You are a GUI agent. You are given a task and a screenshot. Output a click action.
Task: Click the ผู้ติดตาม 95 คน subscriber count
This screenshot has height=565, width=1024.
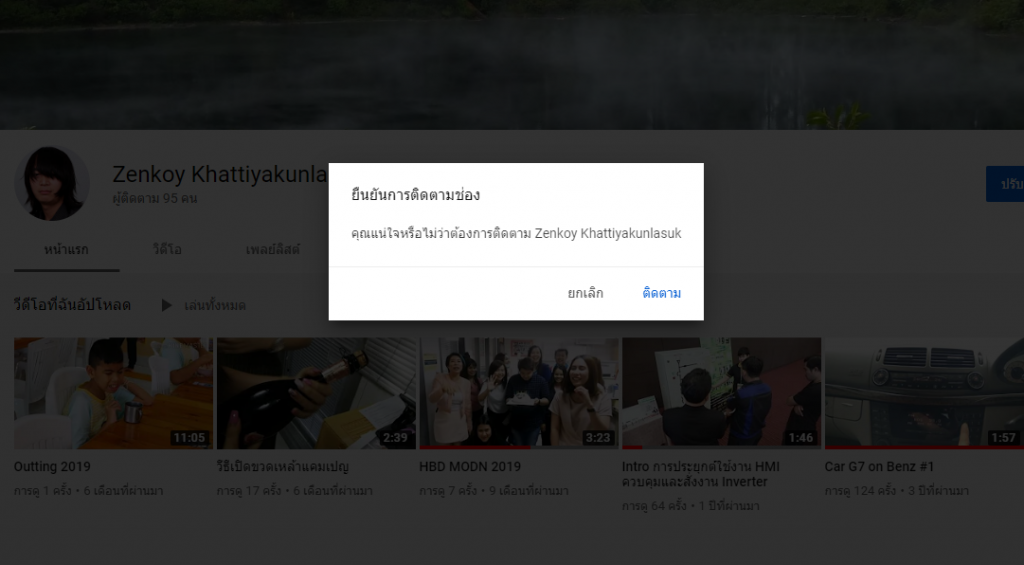(x=155, y=198)
